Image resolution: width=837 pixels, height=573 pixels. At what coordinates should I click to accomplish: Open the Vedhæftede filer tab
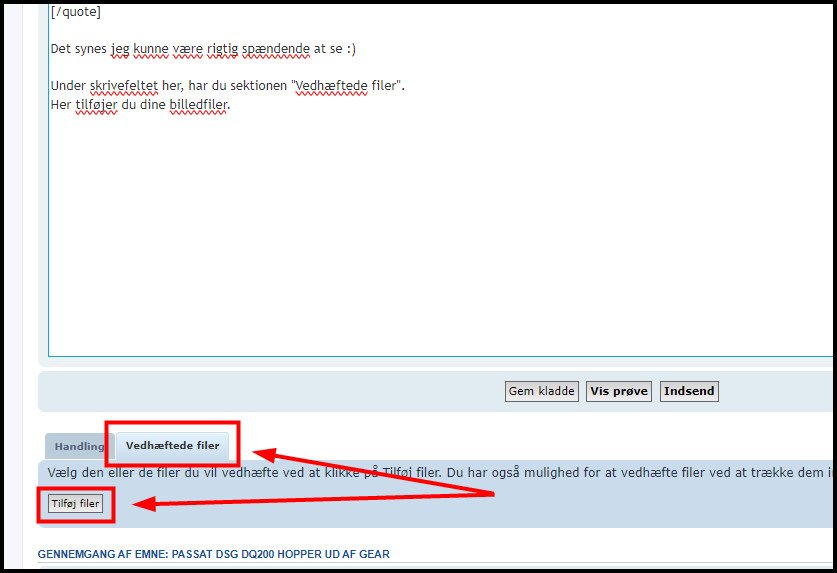click(x=172, y=445)
